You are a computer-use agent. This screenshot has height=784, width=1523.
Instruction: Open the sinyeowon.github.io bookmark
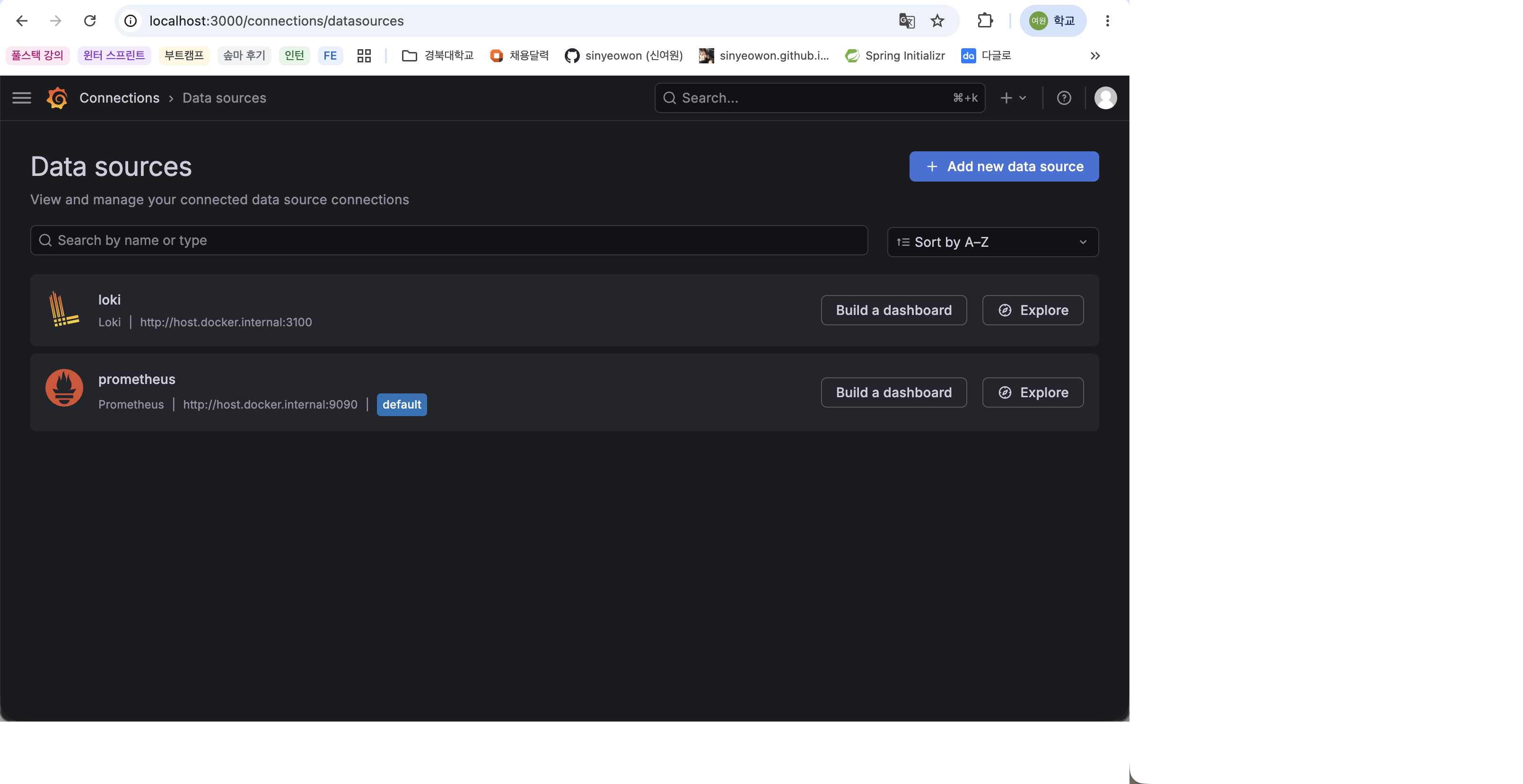tap(764, 56)
